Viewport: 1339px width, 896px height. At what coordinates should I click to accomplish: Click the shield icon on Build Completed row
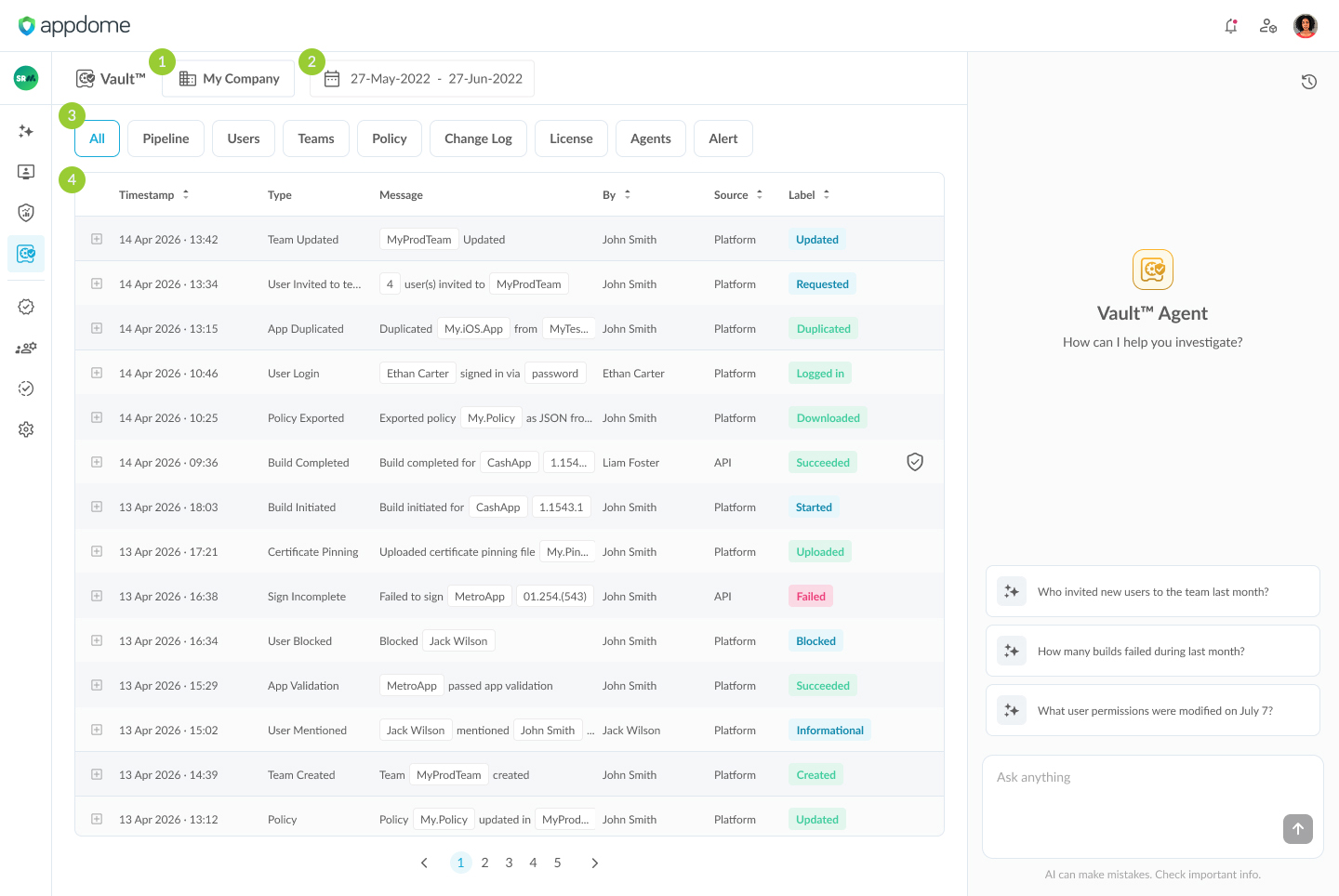pyautogui.click(x=915, y=462)
